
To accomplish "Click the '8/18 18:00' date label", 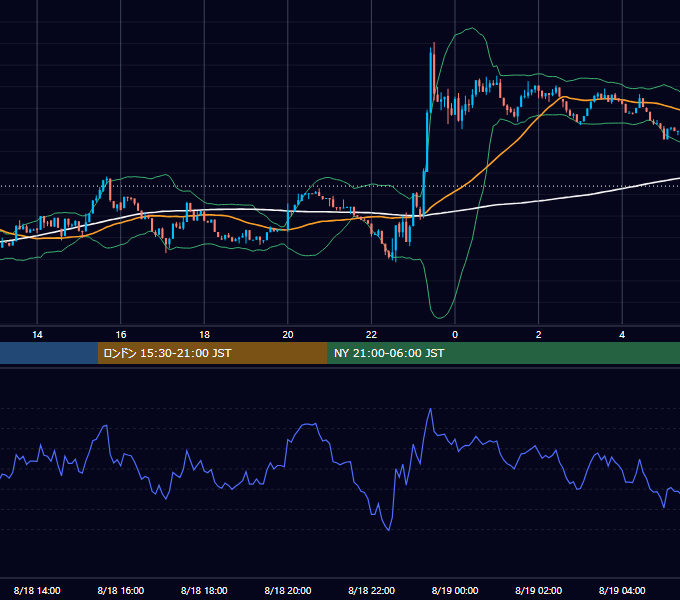I will pyautogui.click(x=204, y=590).
